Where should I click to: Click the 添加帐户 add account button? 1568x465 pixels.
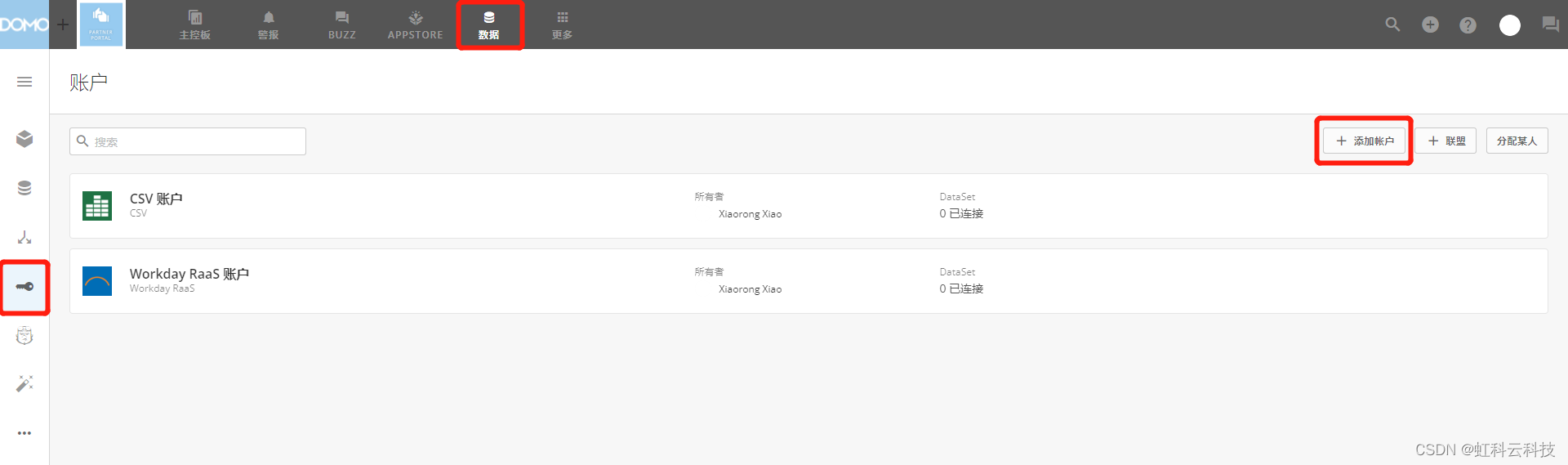(x=1364, y=141)
